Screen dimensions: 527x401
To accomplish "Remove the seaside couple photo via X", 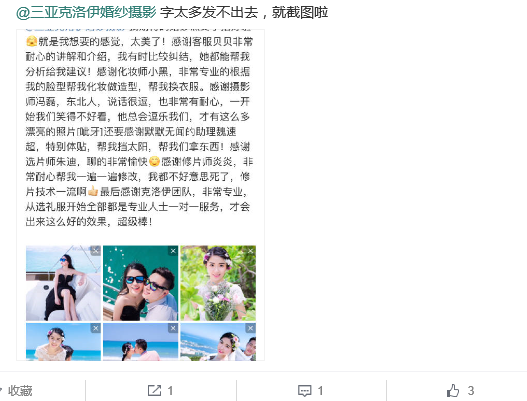I will tap(251, 328).
